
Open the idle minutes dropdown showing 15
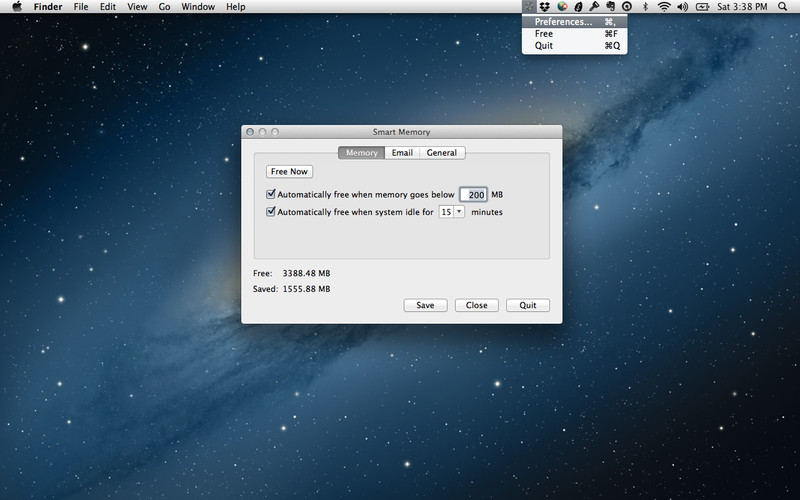[x=452, y=212]
